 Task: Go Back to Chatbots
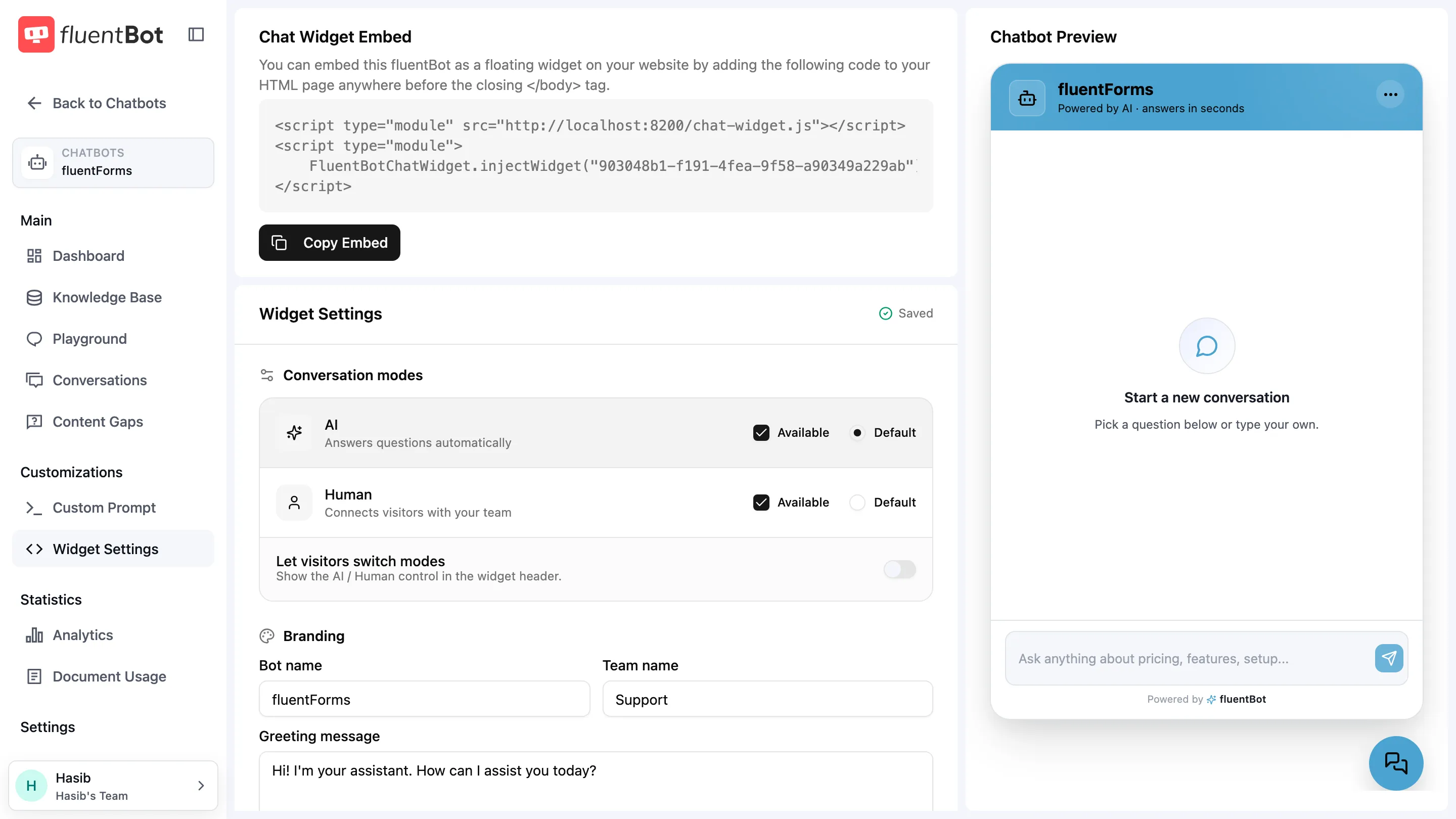[x=96, y=103]
